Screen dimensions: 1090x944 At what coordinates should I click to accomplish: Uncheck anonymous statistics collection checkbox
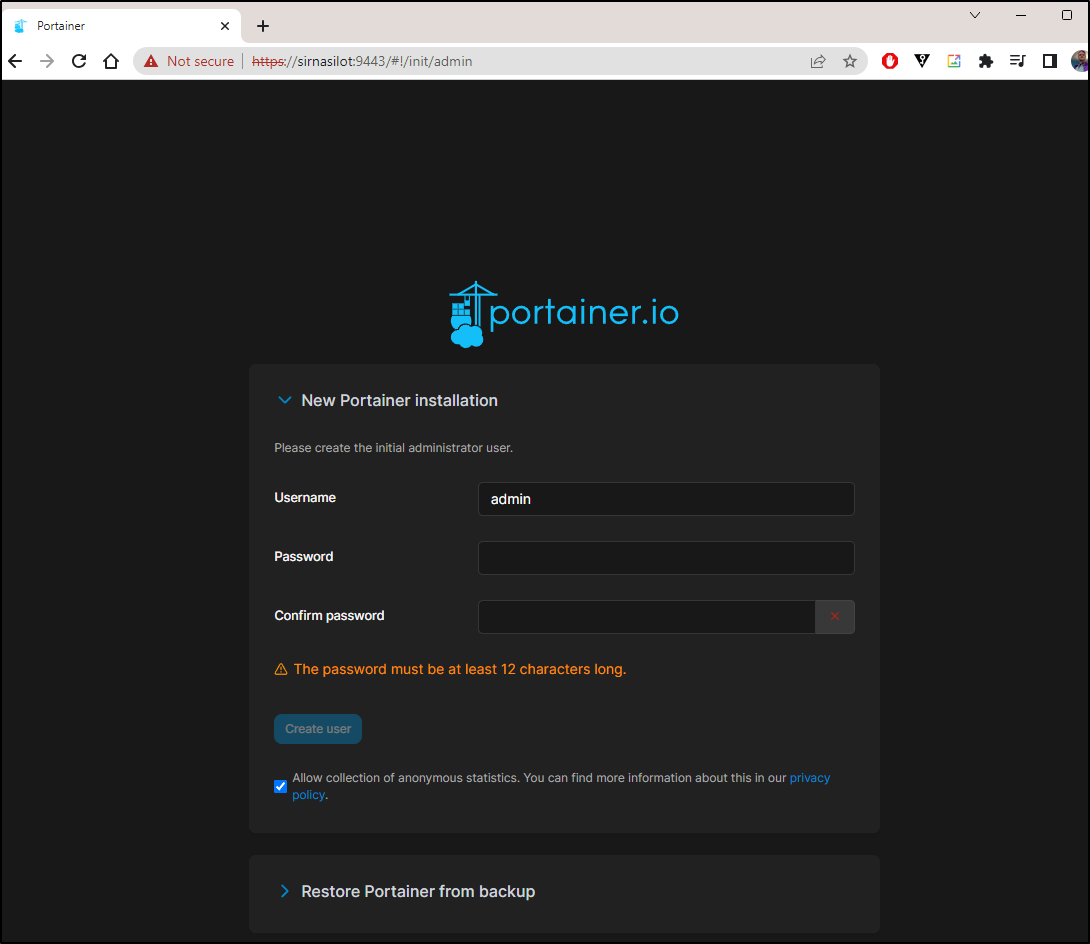coord(280,786)
